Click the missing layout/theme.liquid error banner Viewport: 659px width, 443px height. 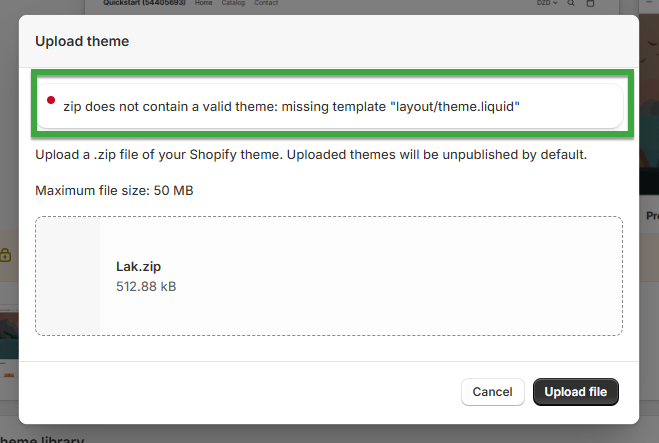click(330, 106)
